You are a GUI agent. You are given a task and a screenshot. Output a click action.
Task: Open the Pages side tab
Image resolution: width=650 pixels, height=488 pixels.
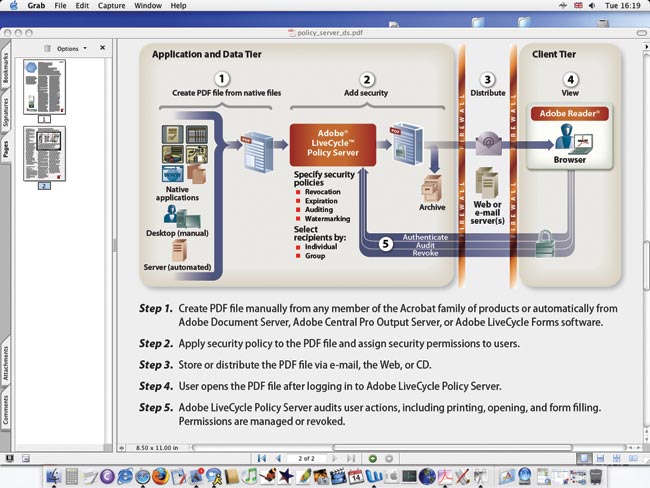click(5, 148)
